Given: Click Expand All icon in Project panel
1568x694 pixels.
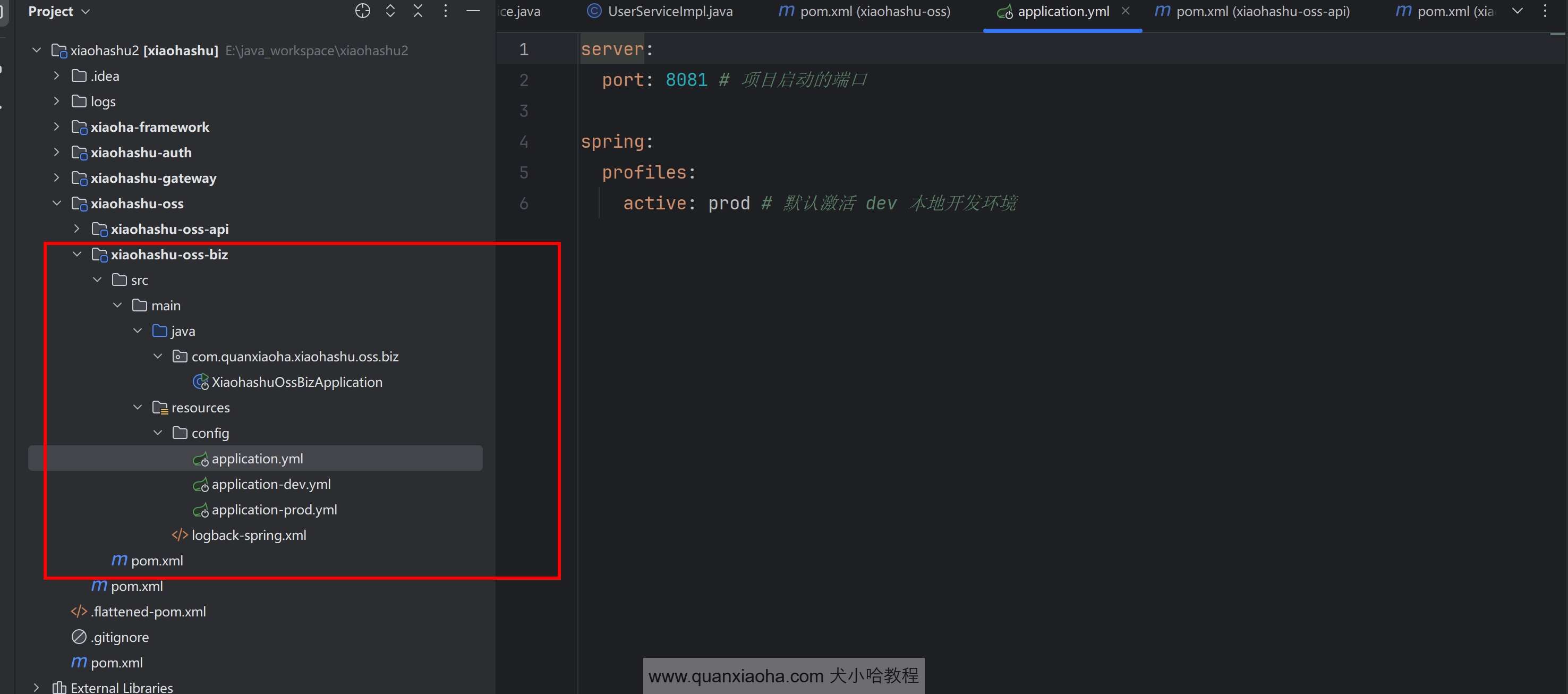Looking at the screenshot, I should (x=390, y=11).
